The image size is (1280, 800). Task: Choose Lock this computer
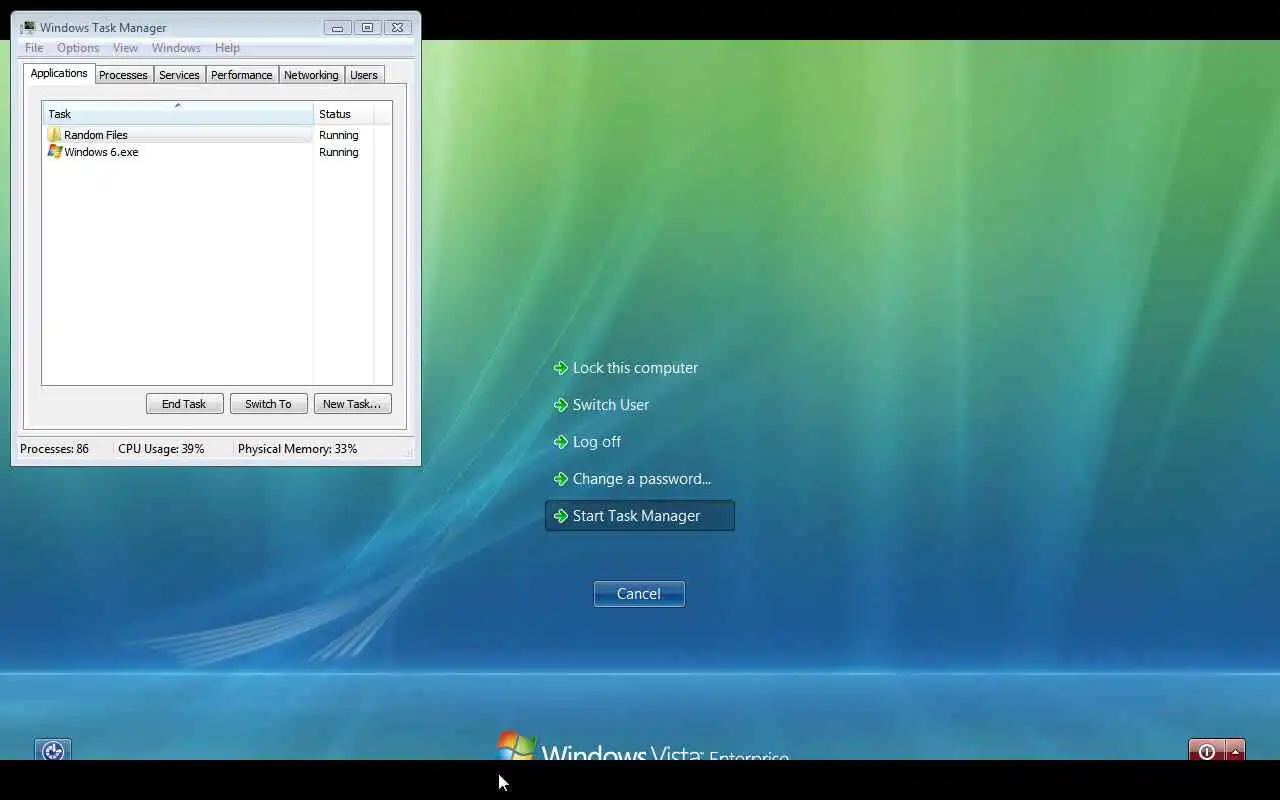(x=636, y=368)
